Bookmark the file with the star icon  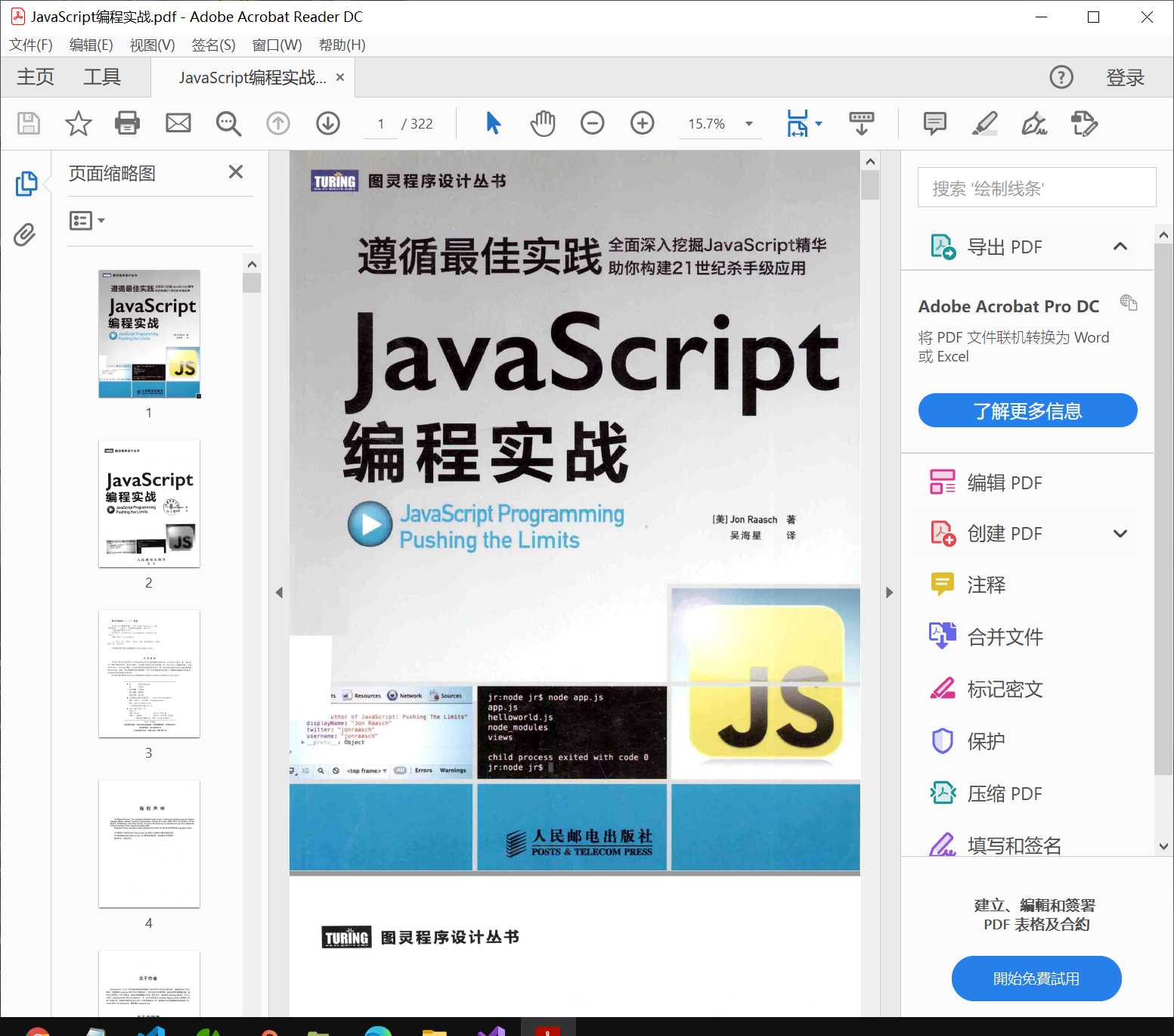pyautogui.click(x=78, y=123)
